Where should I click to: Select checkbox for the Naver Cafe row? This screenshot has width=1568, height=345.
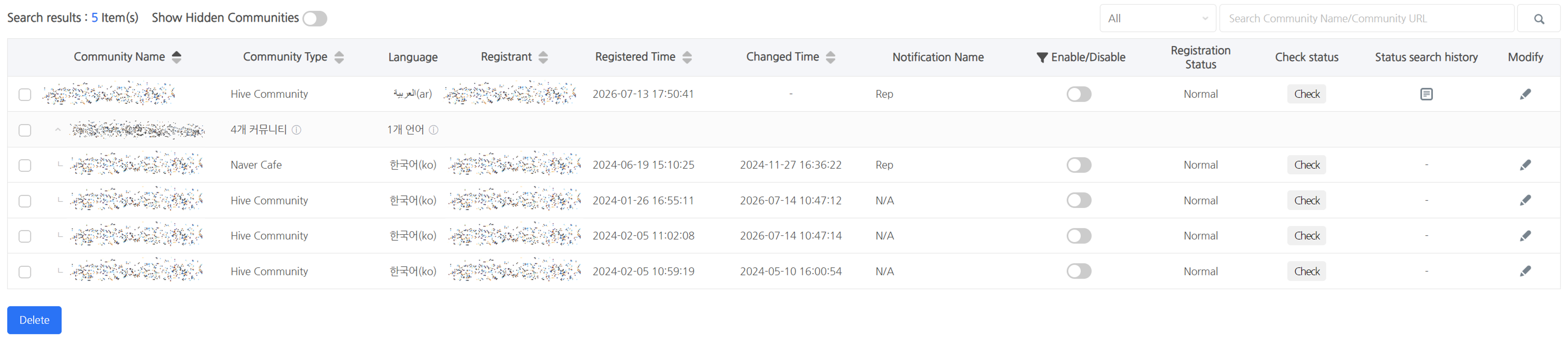tap(25, 166)
